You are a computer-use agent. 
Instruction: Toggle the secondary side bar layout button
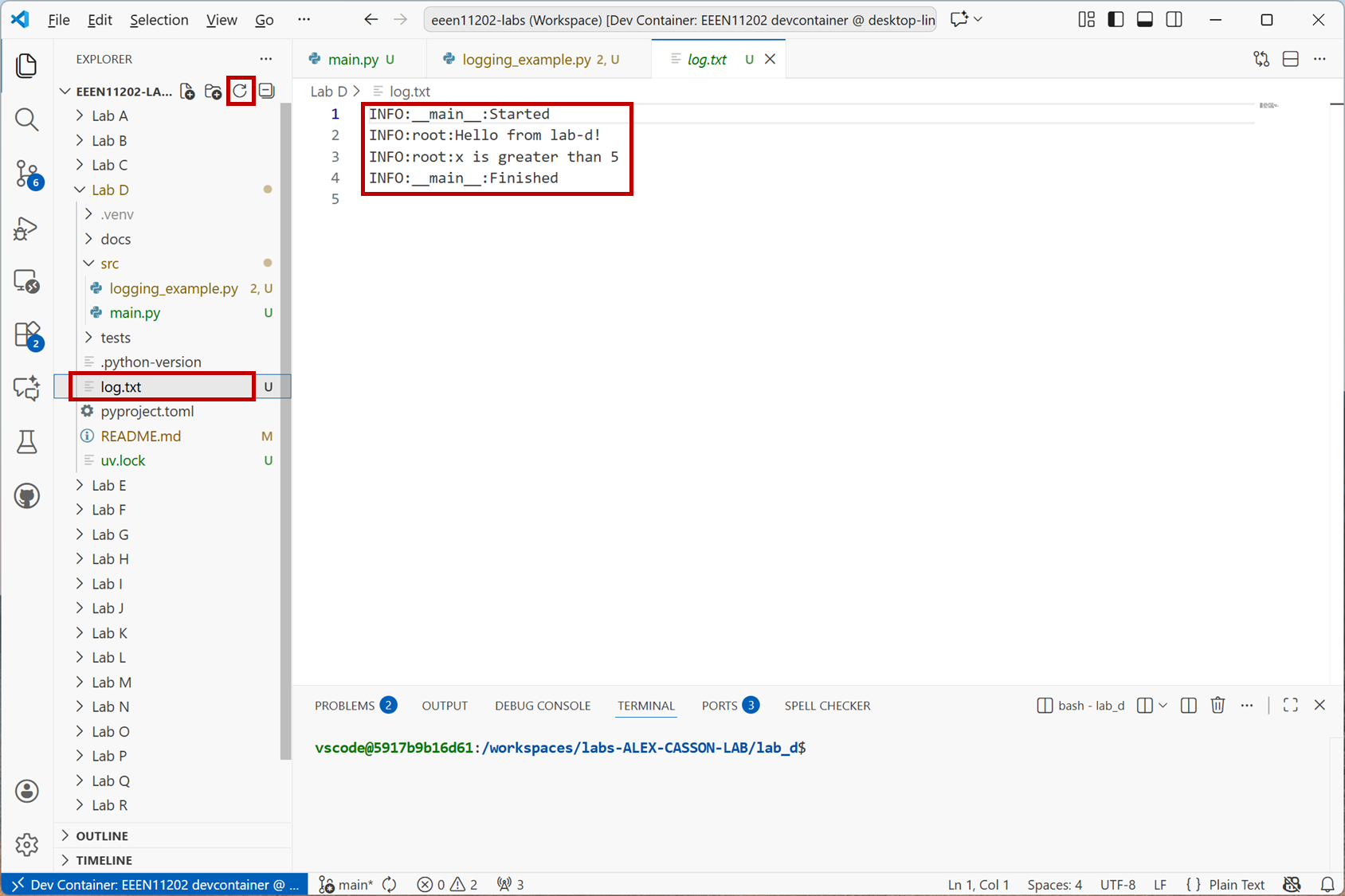pos(1174,20)
